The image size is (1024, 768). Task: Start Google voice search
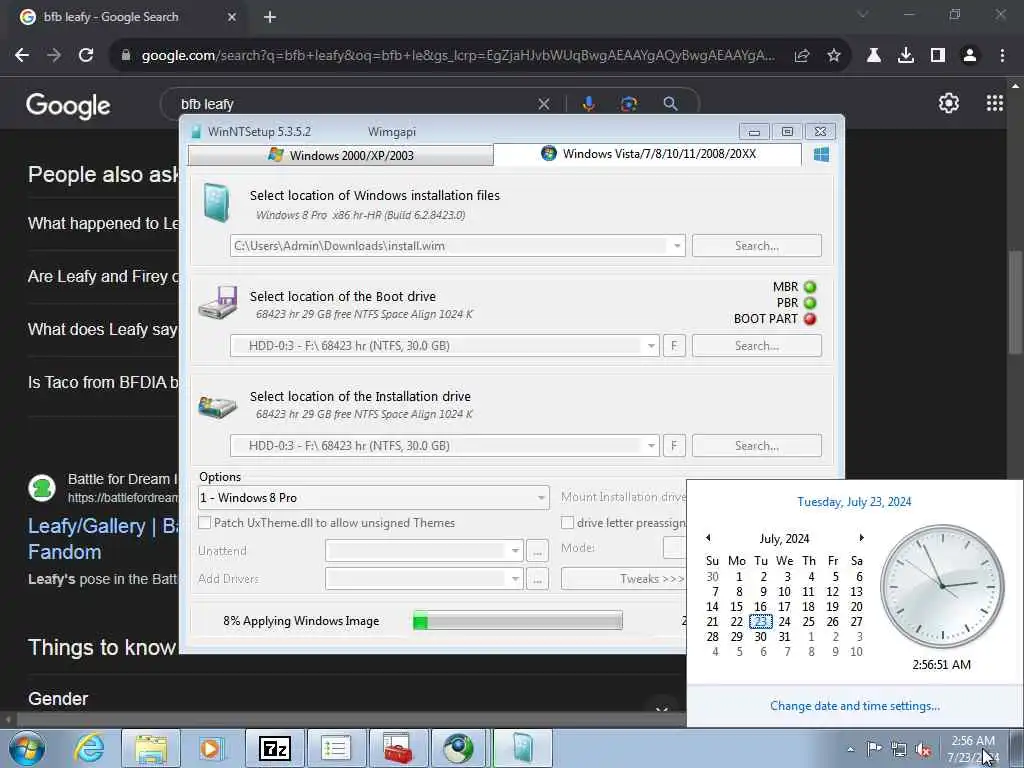[x=588, y=104]
